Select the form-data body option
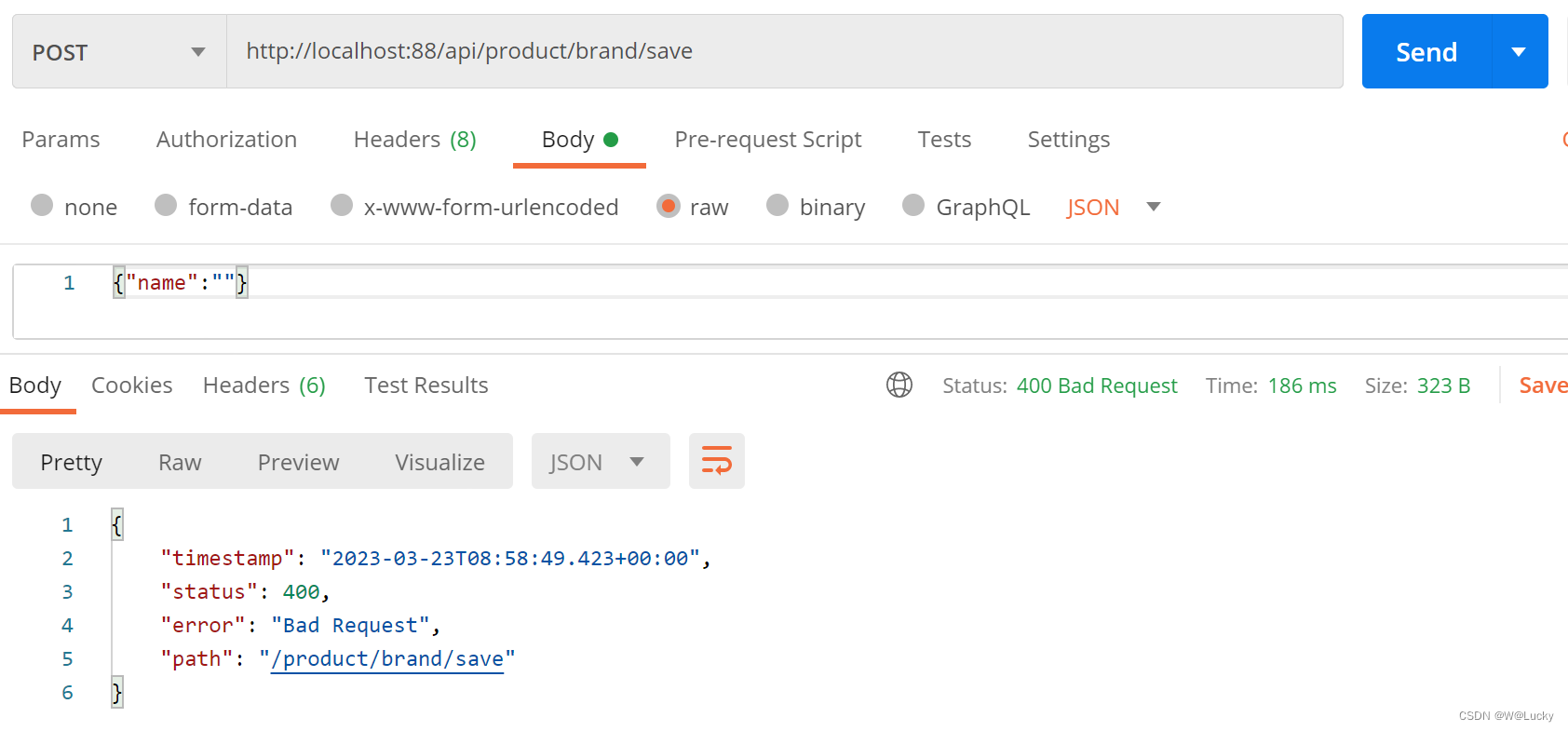This screenshot has height=731, width=1568. pyautogui.click(x=223, y=207)
